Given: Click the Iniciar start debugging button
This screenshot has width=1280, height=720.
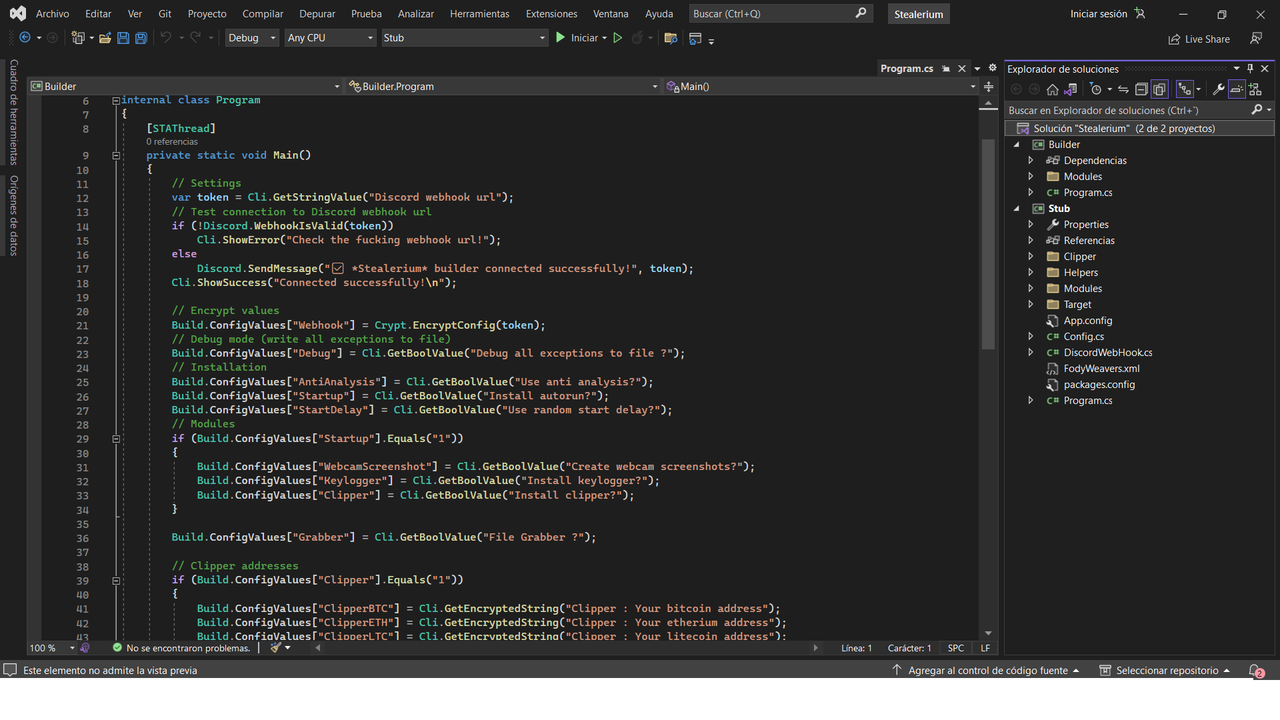Looking at the screenshot, I should (x=581, y=38).
